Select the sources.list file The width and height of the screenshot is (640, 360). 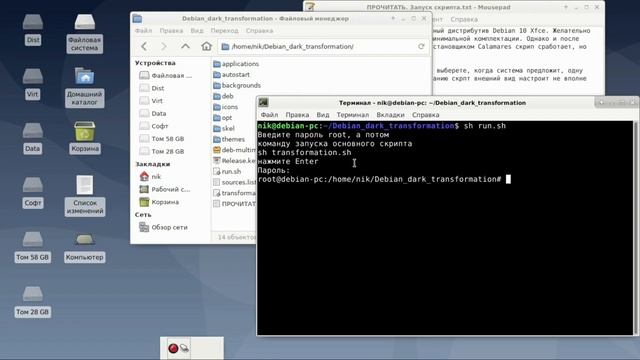[x=234, y=182]
